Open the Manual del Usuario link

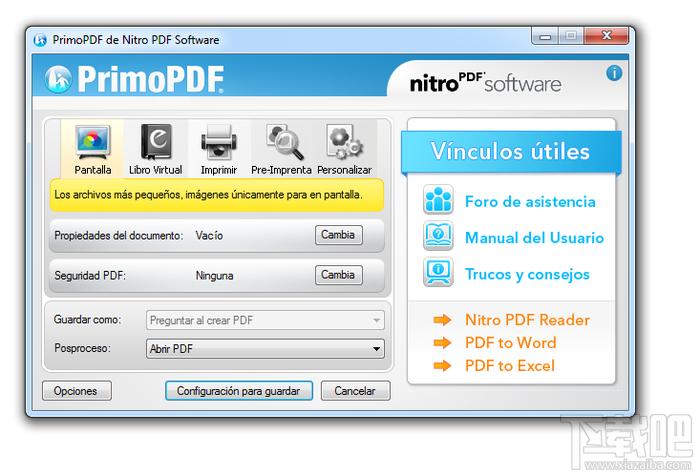click(x=534, y=238)
